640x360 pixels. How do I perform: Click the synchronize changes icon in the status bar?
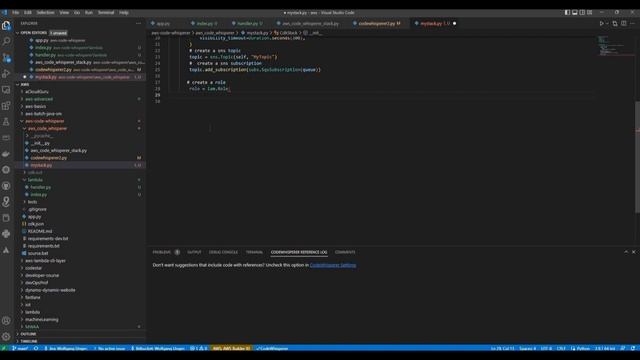pyautogui.click(x=36, y=348)
